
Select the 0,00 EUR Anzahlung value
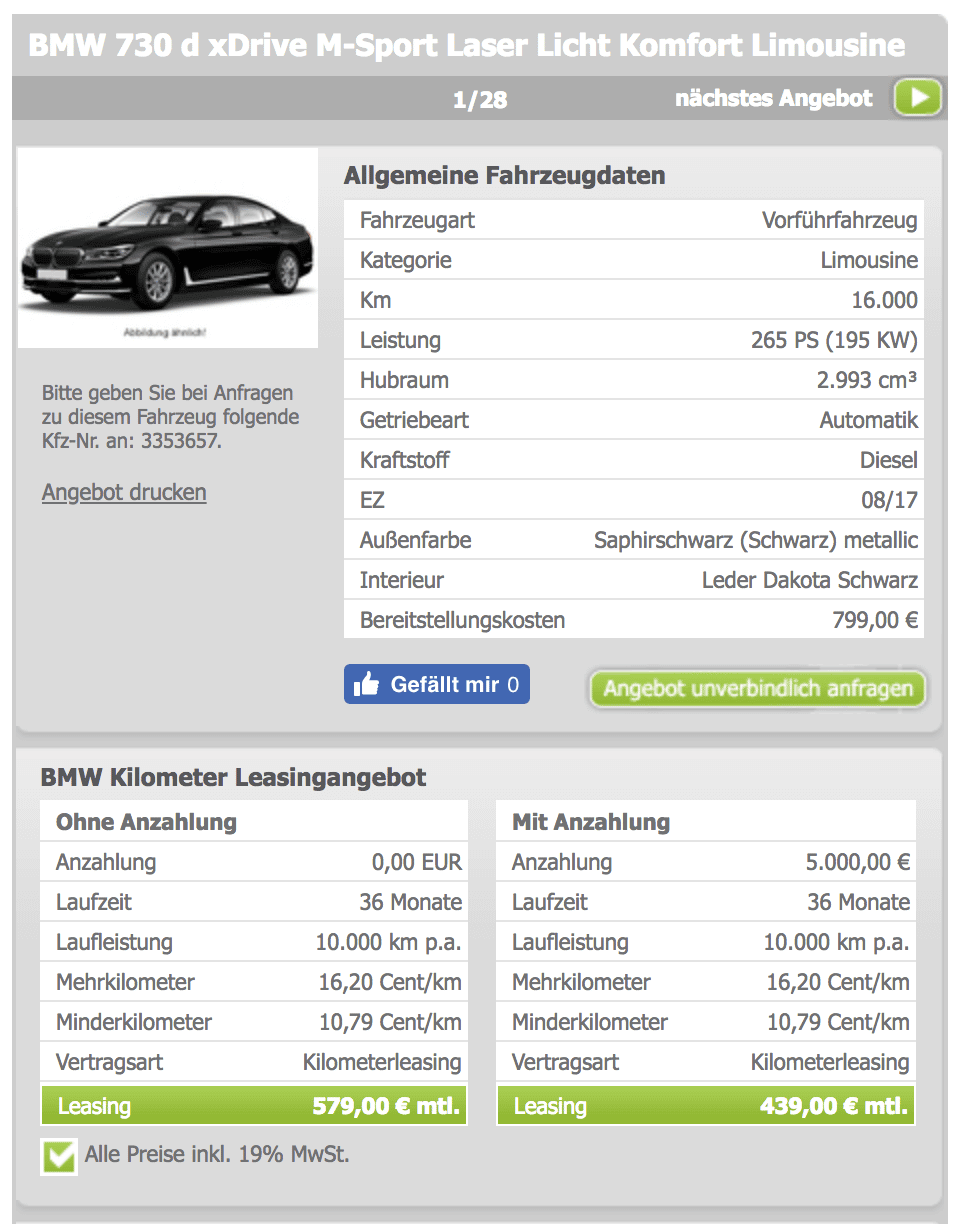tap(417, 862)
